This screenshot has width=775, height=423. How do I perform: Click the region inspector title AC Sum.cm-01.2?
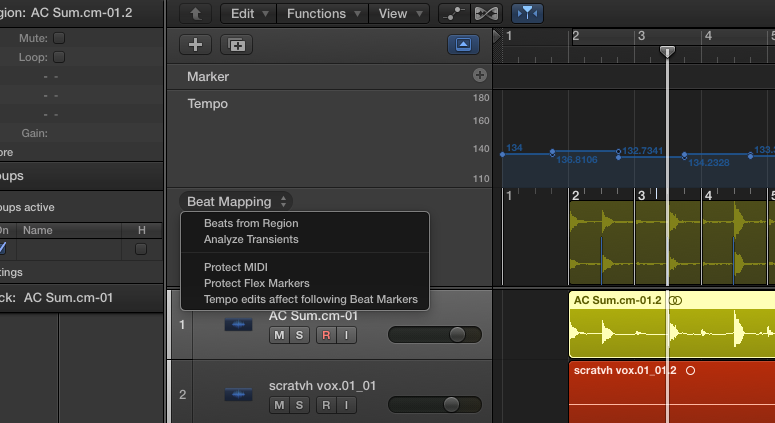point(81,13)
